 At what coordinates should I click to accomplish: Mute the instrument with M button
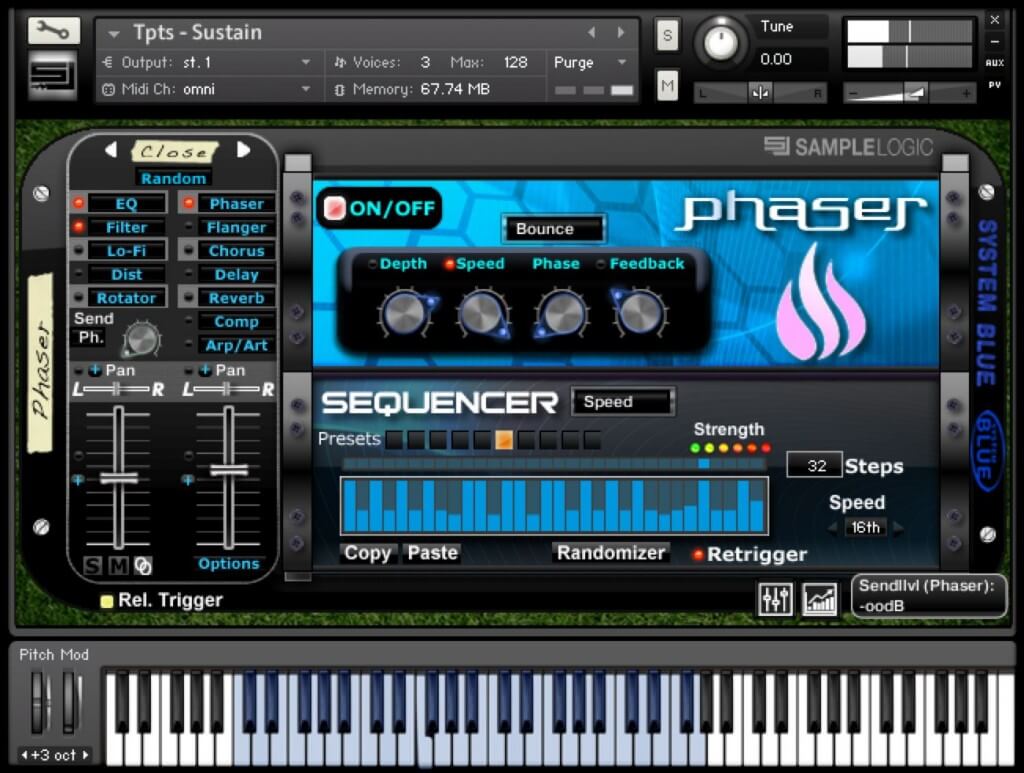point(667,86)
